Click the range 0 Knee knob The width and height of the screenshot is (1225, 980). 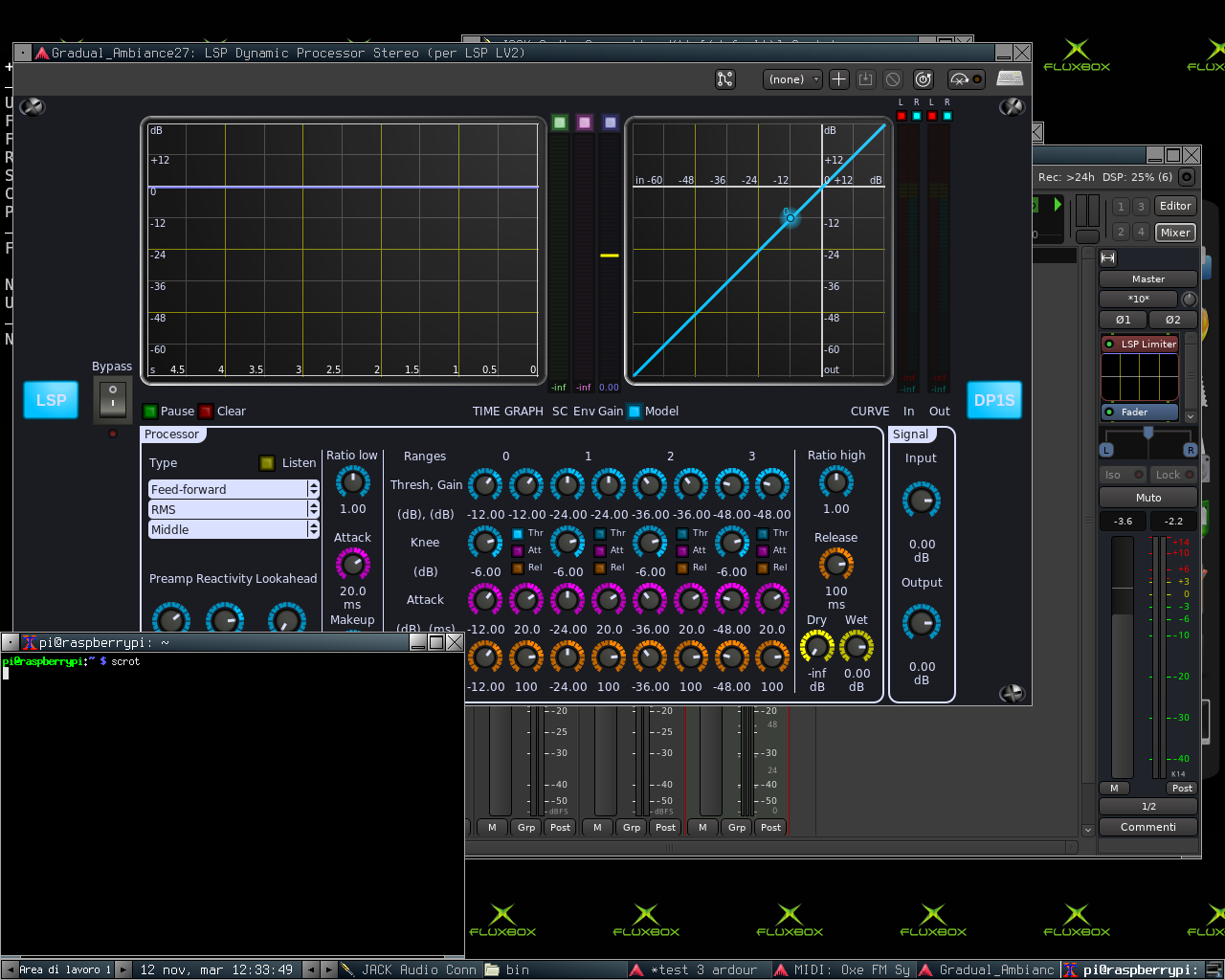tap(485, 544)
